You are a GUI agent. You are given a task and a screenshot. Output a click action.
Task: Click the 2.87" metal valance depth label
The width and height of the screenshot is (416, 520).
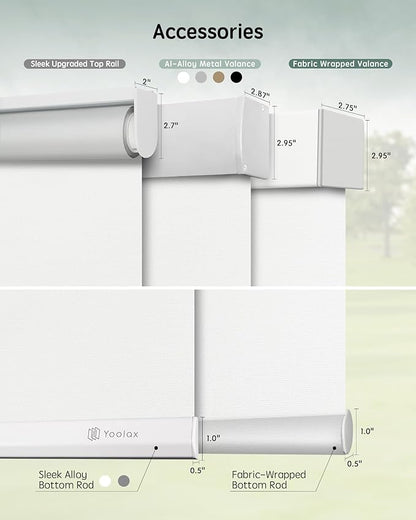tap(260, 93)
